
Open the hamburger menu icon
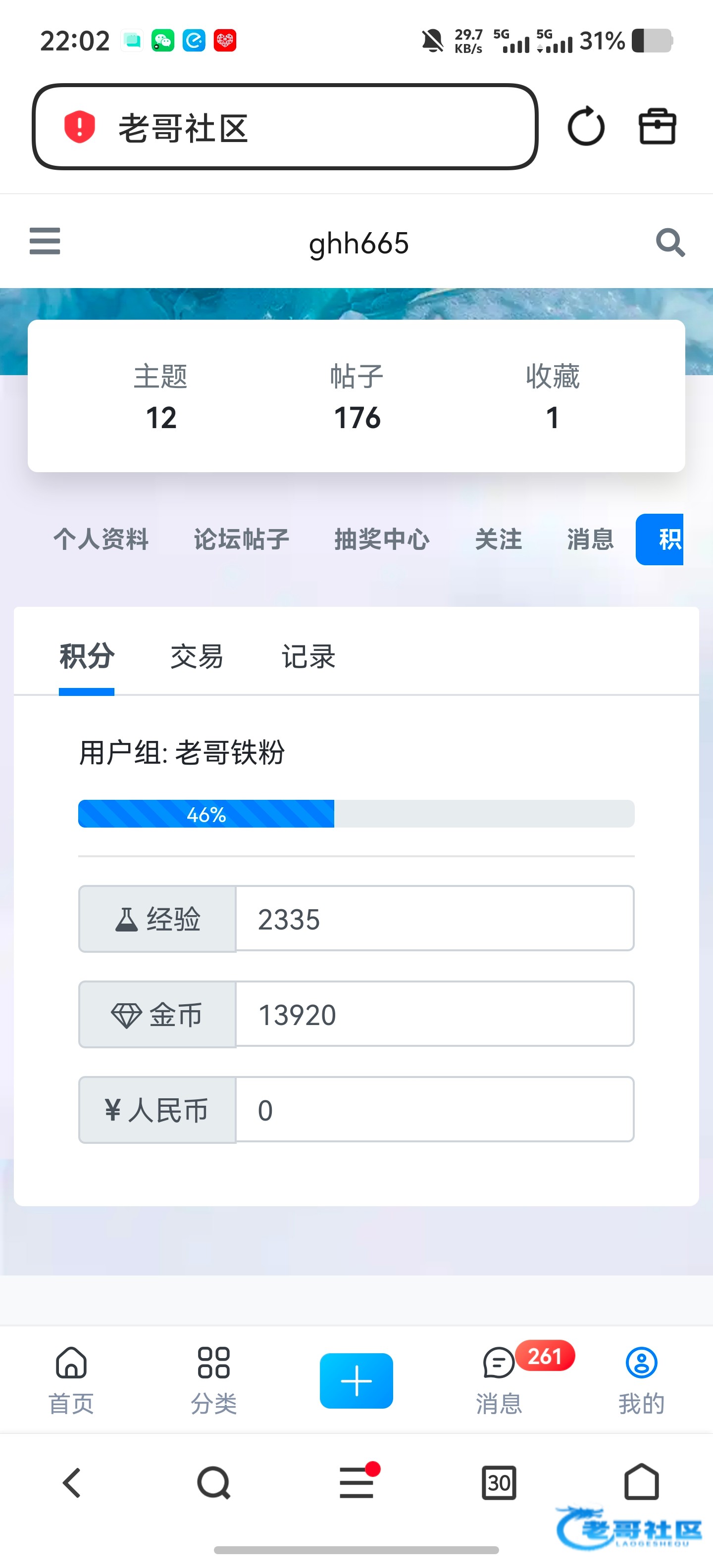coord(45,241)
